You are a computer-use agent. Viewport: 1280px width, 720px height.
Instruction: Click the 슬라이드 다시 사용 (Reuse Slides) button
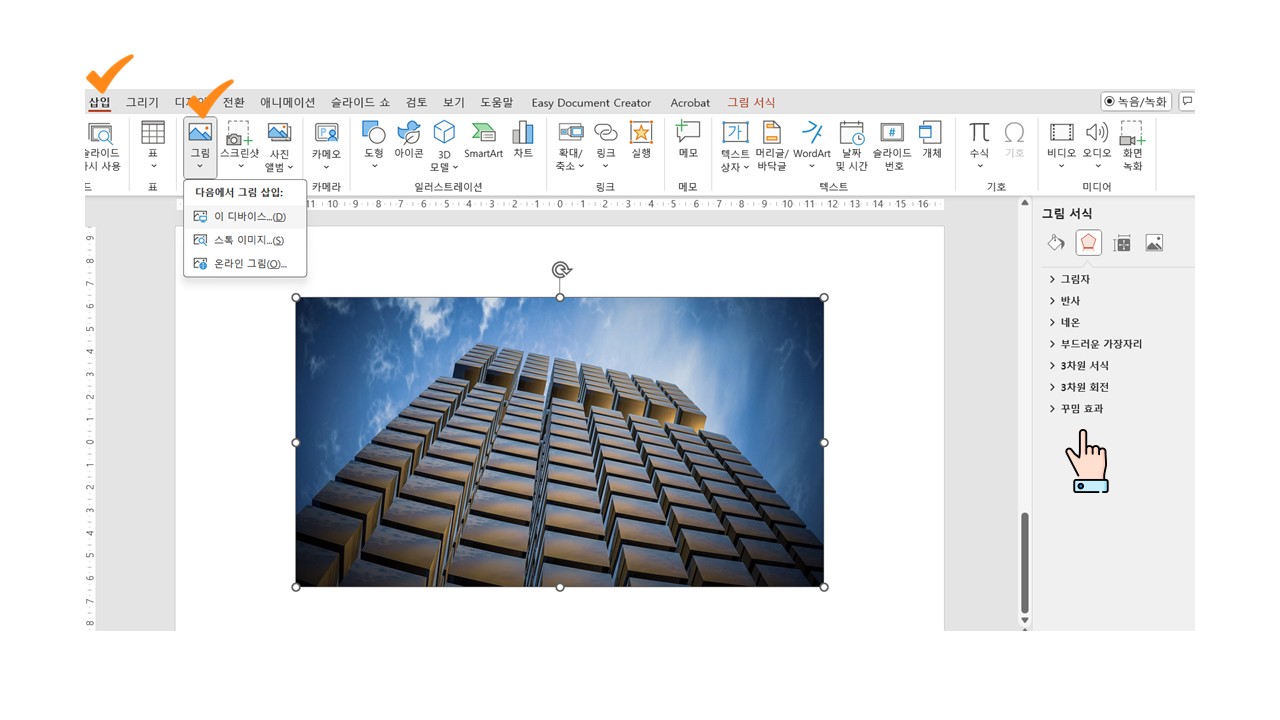coord(101,147)
